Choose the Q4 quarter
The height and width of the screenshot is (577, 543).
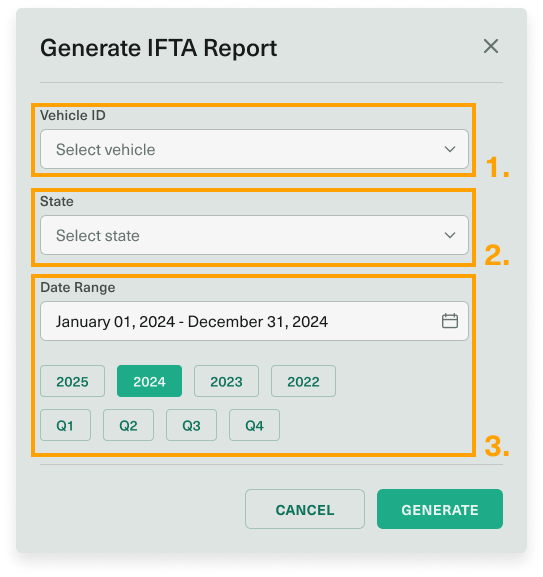click(x=255, y=425)
